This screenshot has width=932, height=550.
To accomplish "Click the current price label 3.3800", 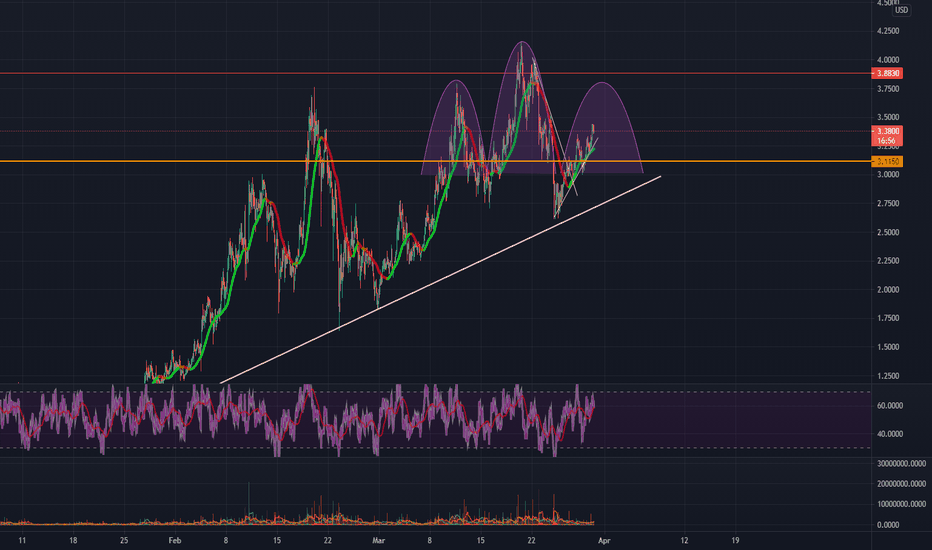I will pos(887,131).
